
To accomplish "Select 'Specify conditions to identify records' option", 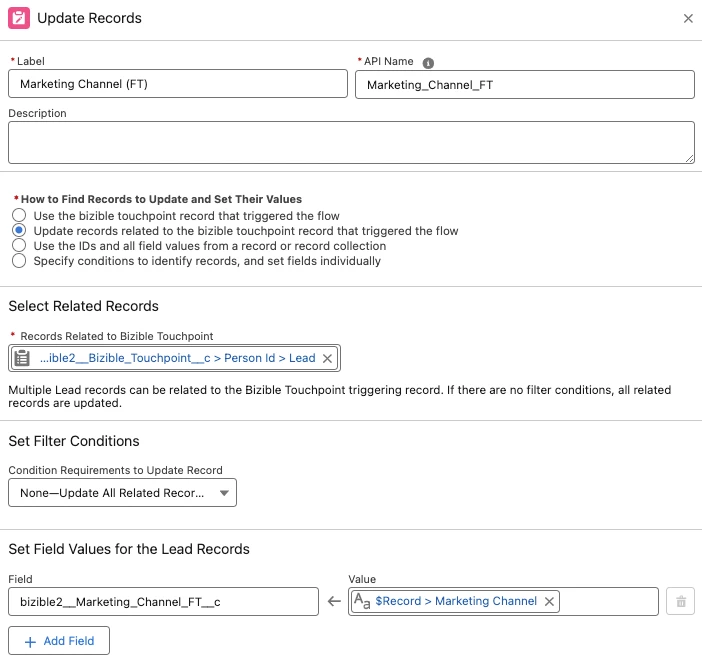I will [x=18, y=261].
